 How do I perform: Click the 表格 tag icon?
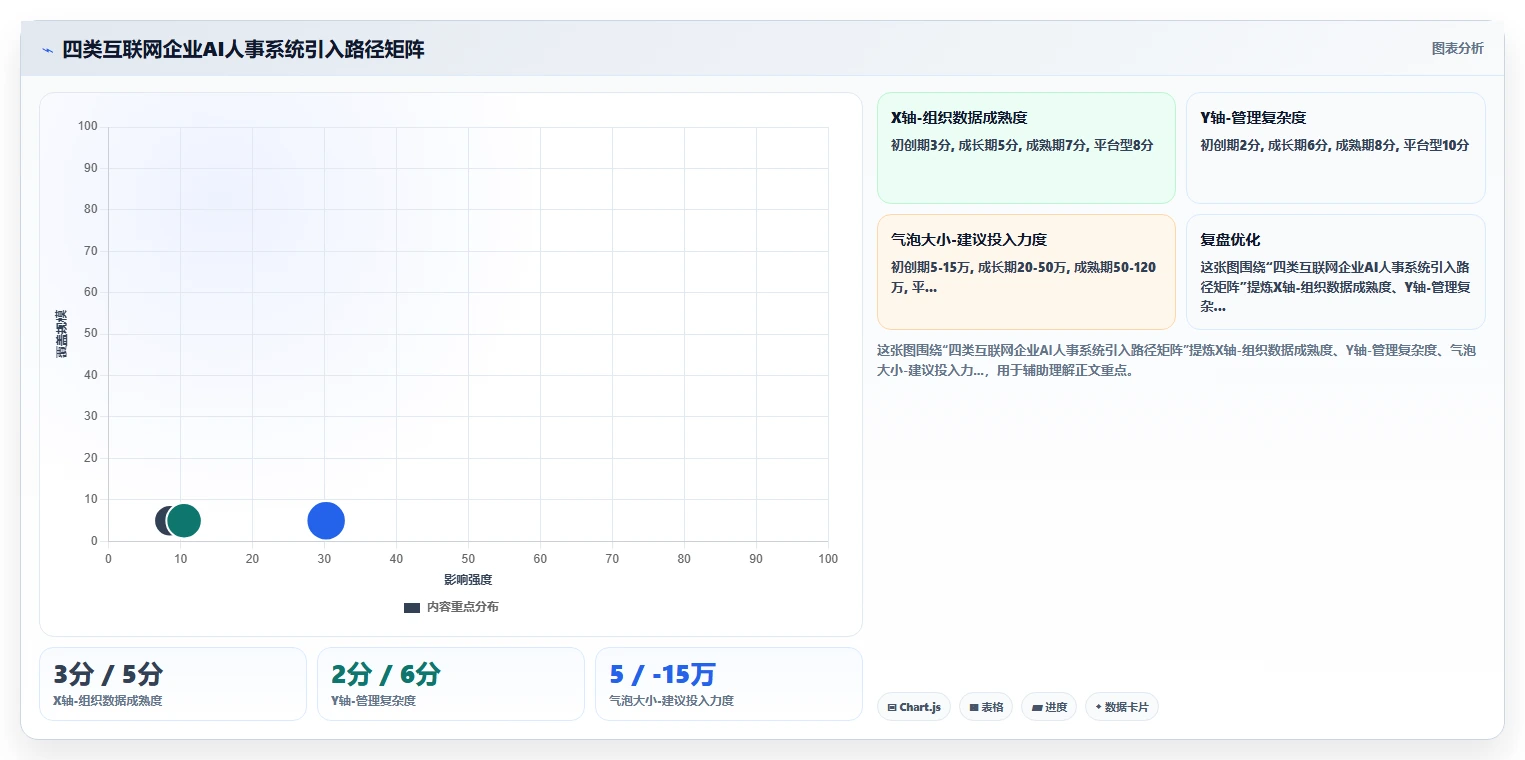pos(974,708)
